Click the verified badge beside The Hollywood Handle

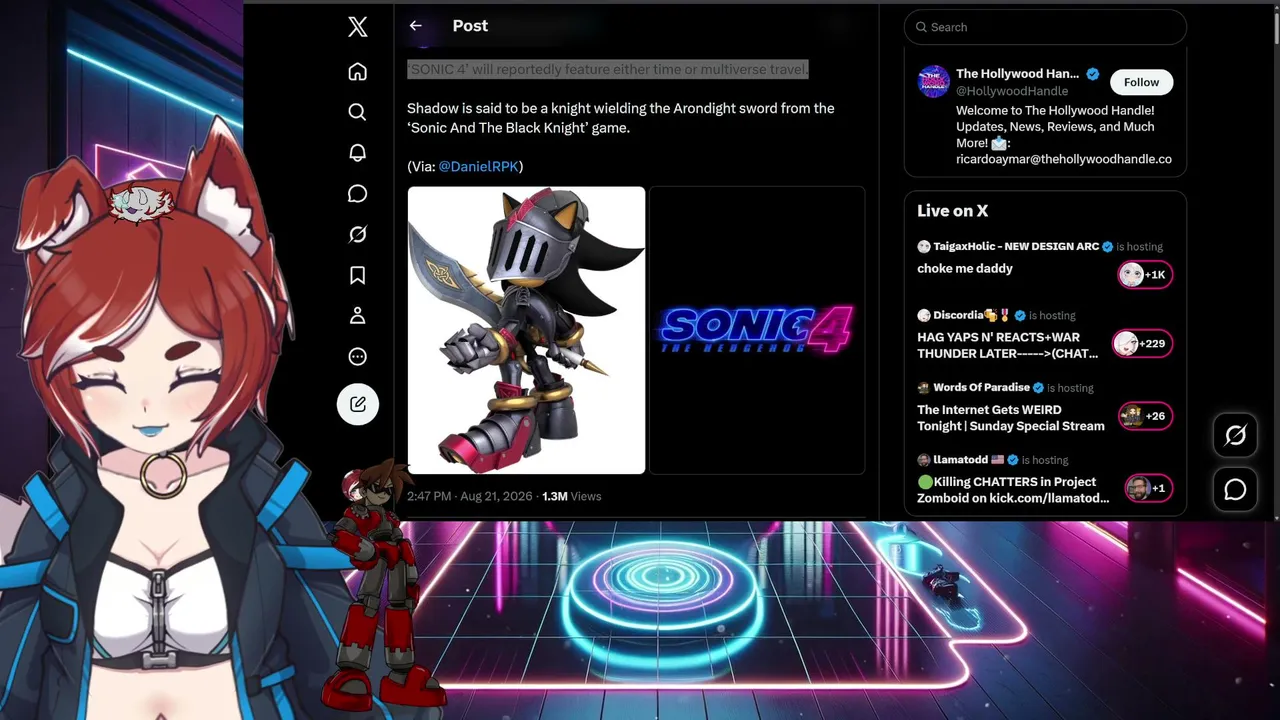tap(1093, 74)
